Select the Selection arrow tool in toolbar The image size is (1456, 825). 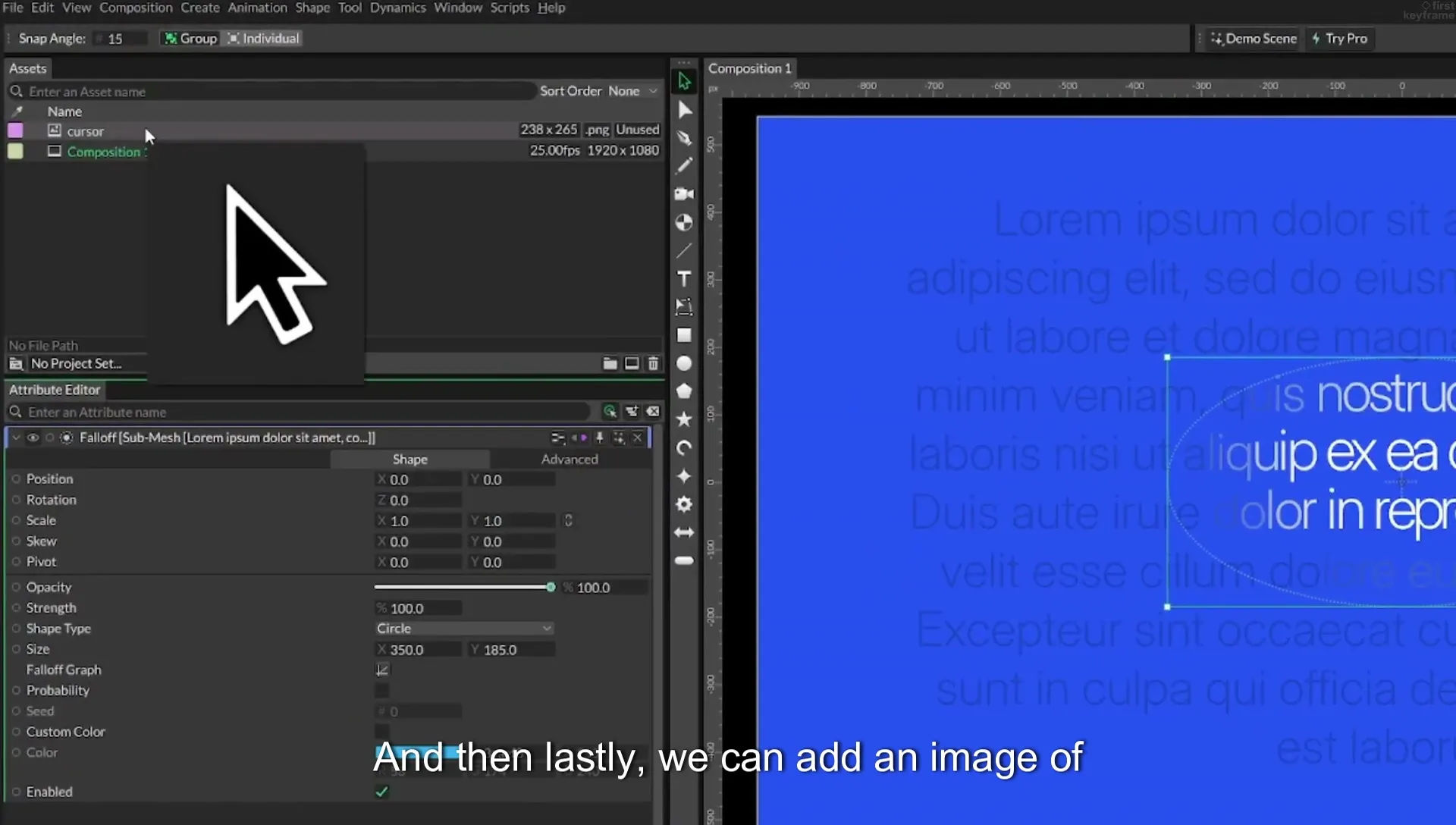(x=684, y=81)
